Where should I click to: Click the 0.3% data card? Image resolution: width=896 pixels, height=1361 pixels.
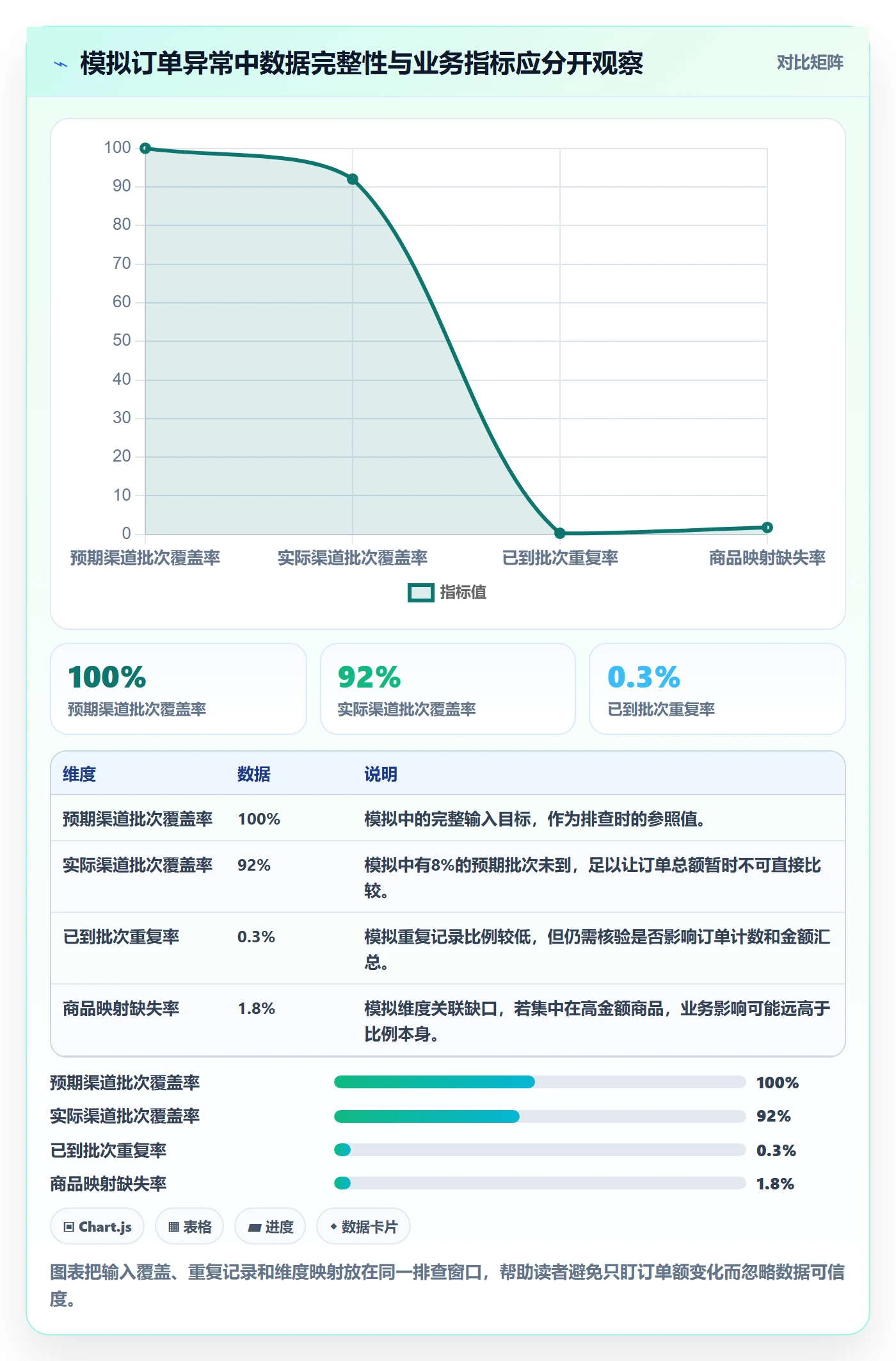tap(717, 689)
